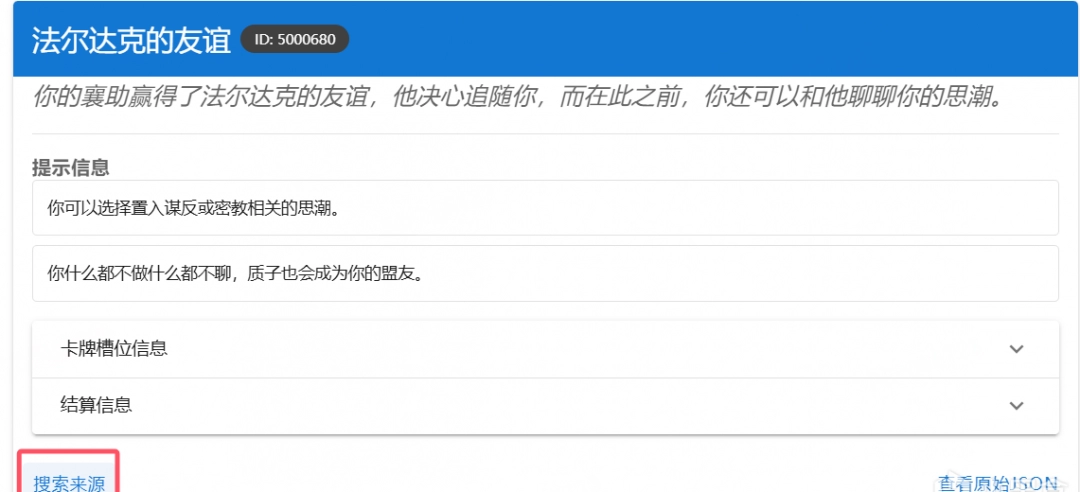Click the 搜索来源 button
1080x492 pixels.
[x=69, y=484]
